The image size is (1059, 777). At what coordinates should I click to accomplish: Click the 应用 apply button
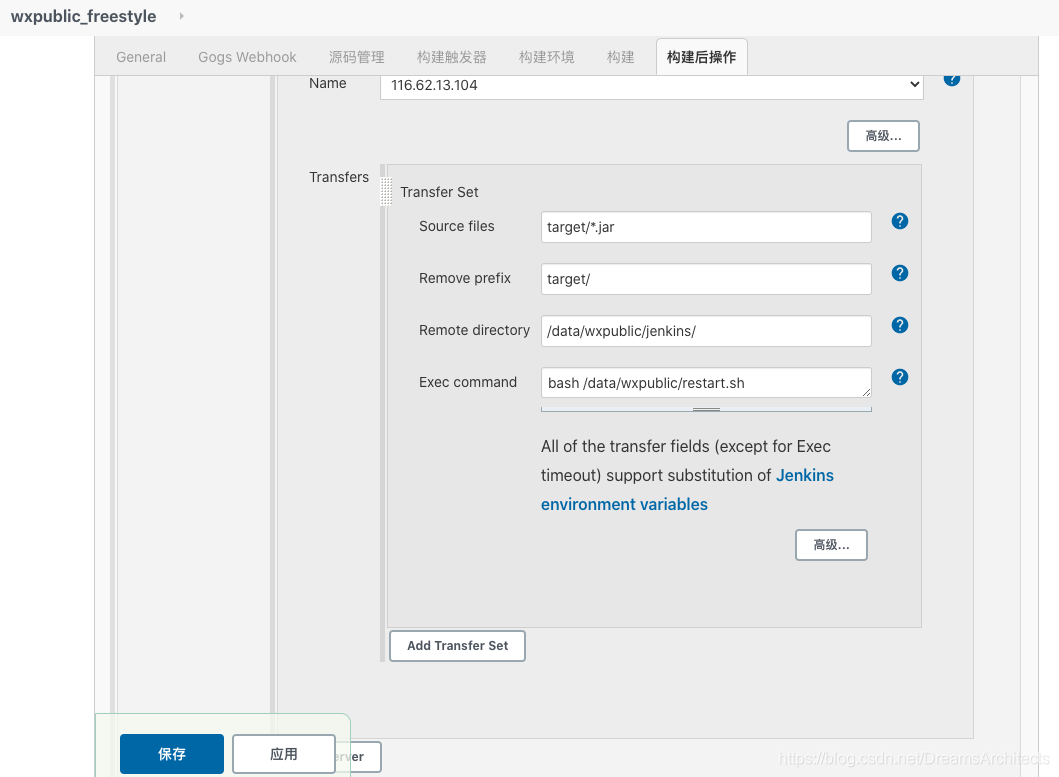pyautogui.click(x=284, y=754)
